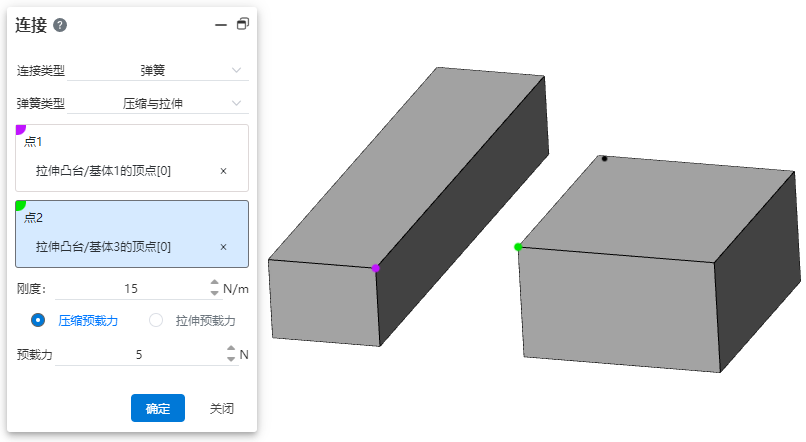
Task: Click the 预载力 input field with value 5
Action: [x=139, y=354]
